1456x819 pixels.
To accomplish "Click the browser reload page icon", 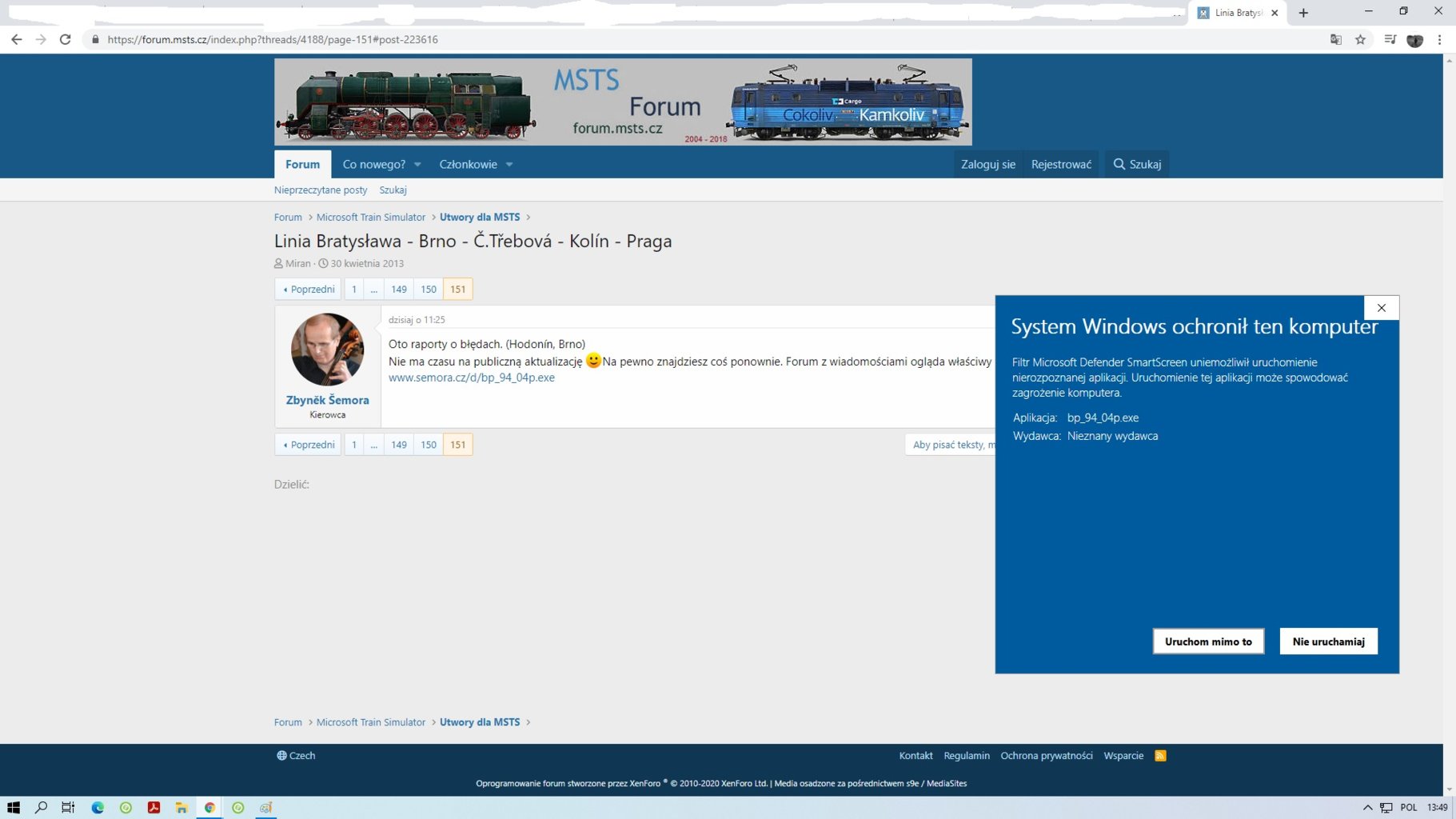I will (66, 39).
